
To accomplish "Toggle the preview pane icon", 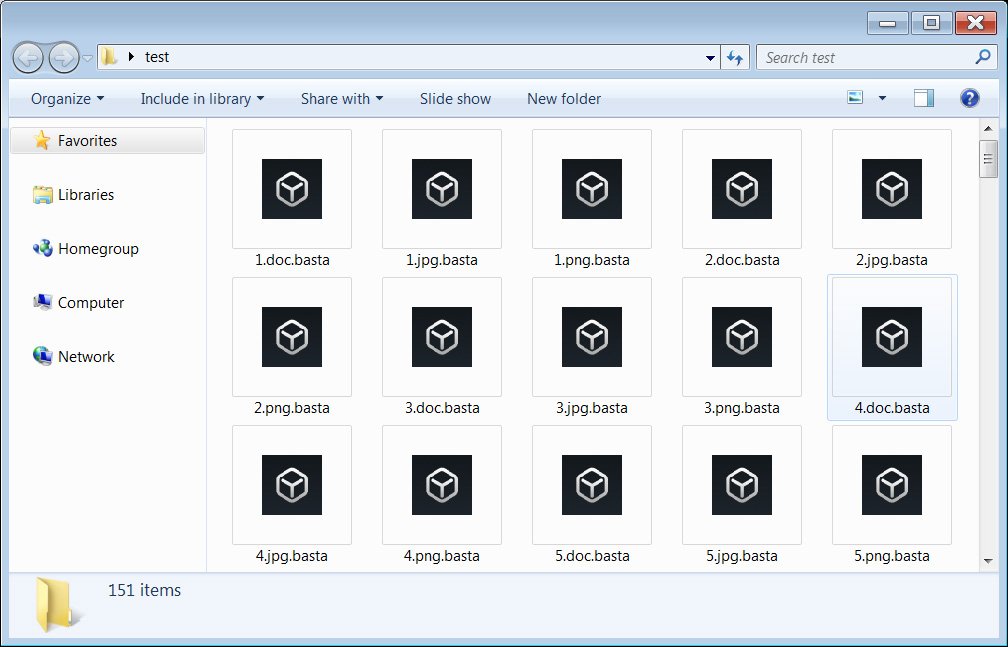I will [x=924, y=98].
